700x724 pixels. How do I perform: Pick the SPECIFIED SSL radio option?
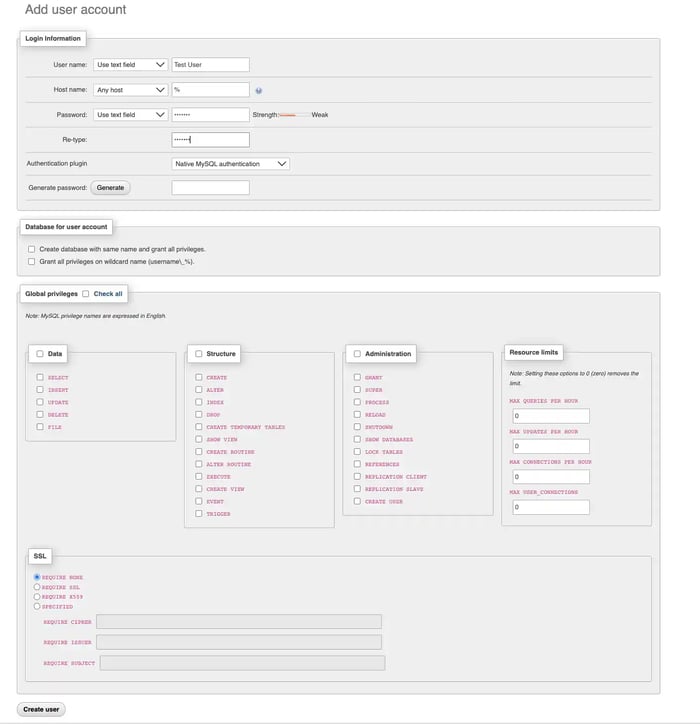[37, 606]
